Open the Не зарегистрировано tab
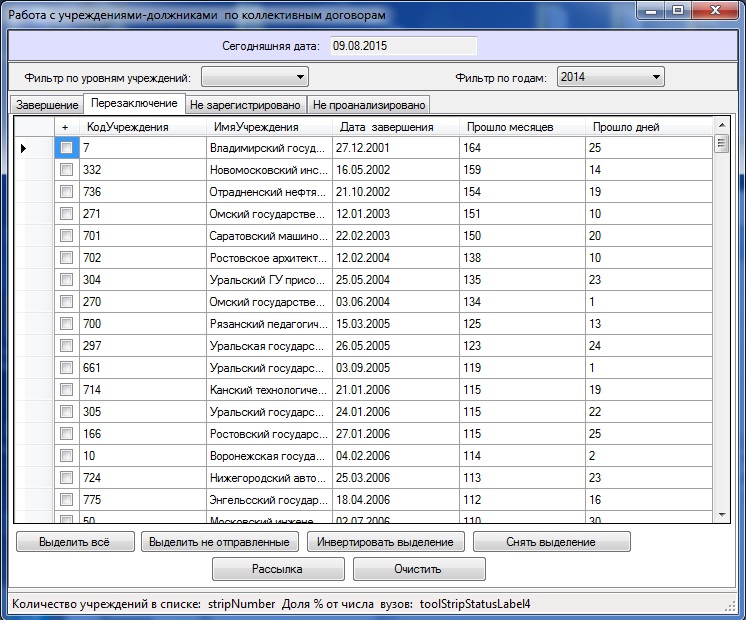This screenshot has width=746, height=620. coord(245,105)
